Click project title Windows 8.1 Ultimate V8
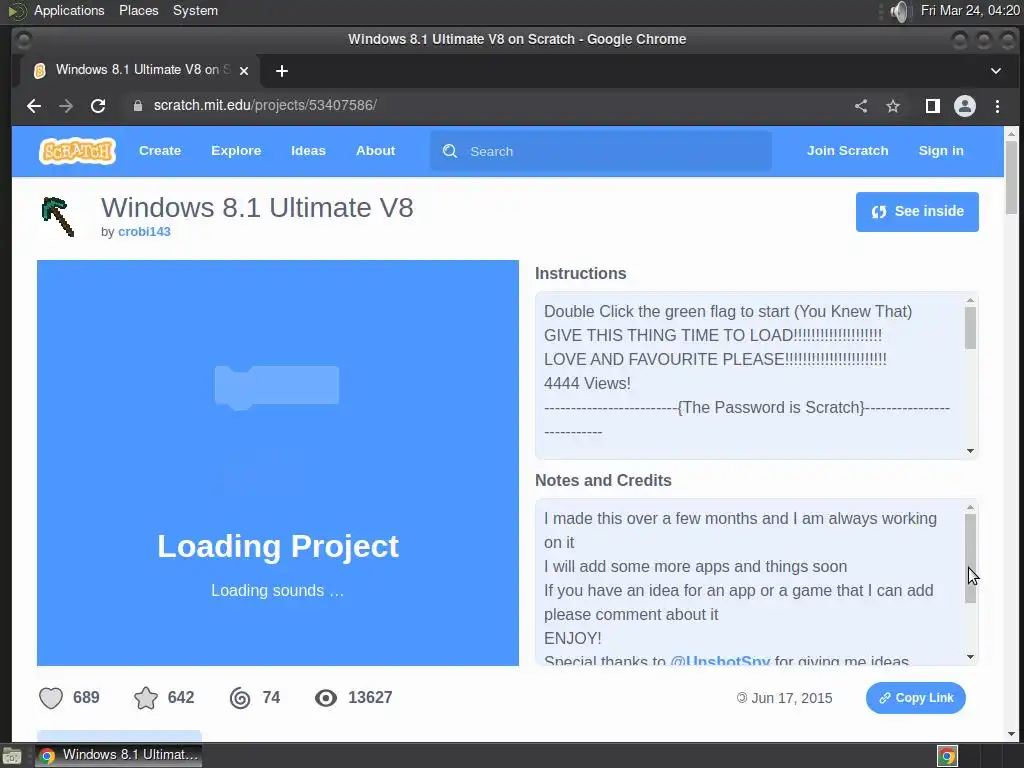This screenshot has width=1024, height=768. [257, 208]
